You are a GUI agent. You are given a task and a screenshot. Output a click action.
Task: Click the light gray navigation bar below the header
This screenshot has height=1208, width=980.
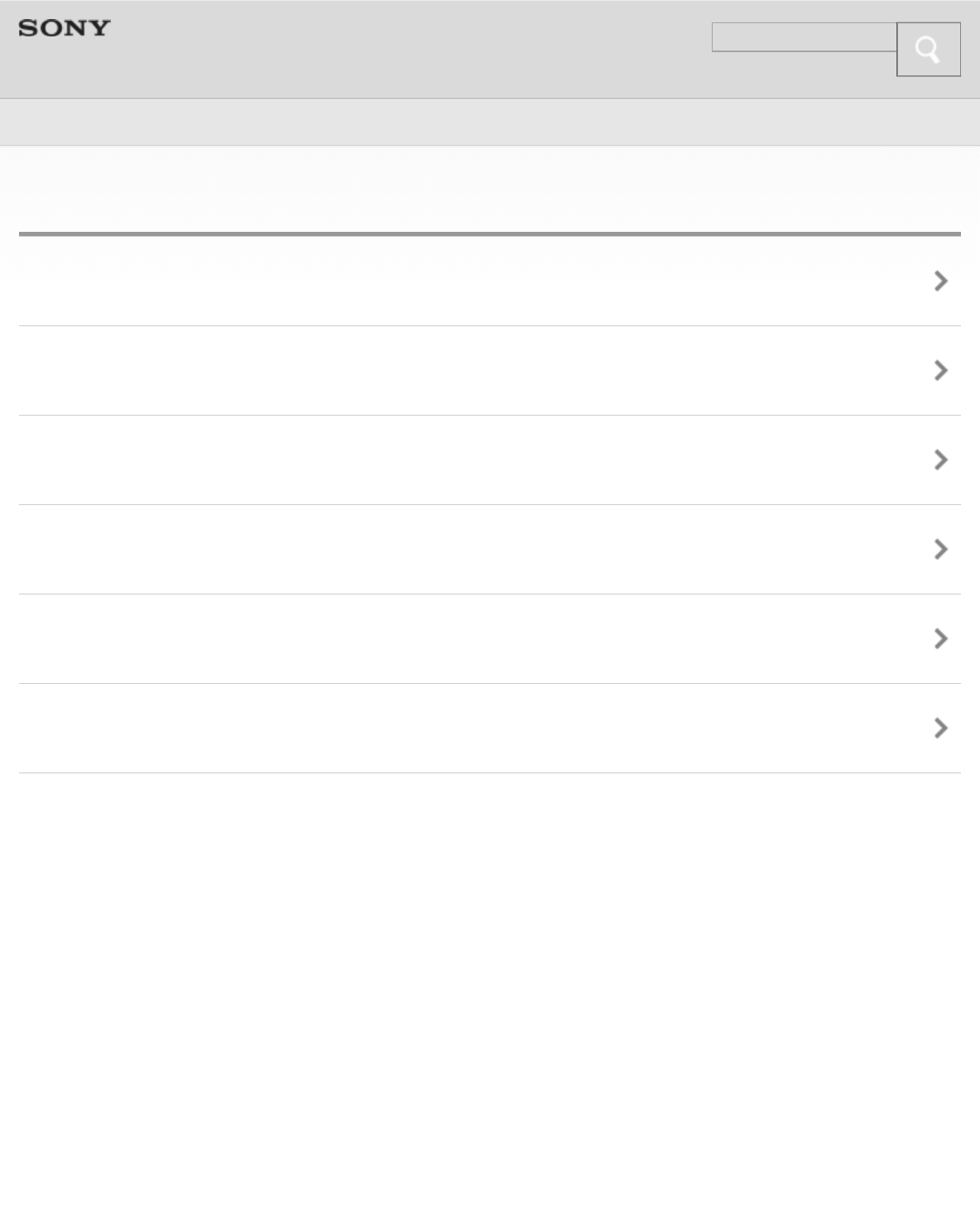pyautogui.click(x=488, y=123)
